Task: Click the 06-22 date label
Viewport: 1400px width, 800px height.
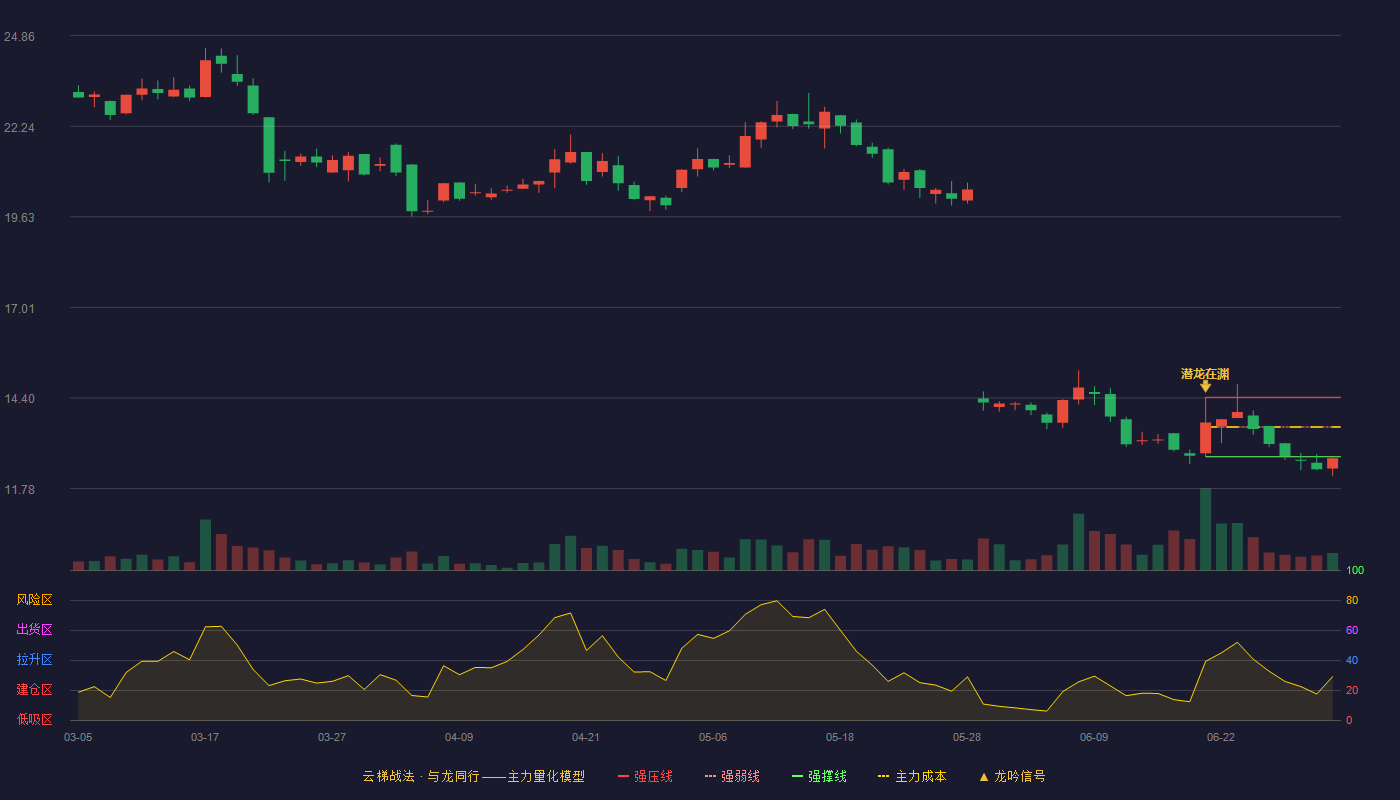Action: click(1221, 737)
